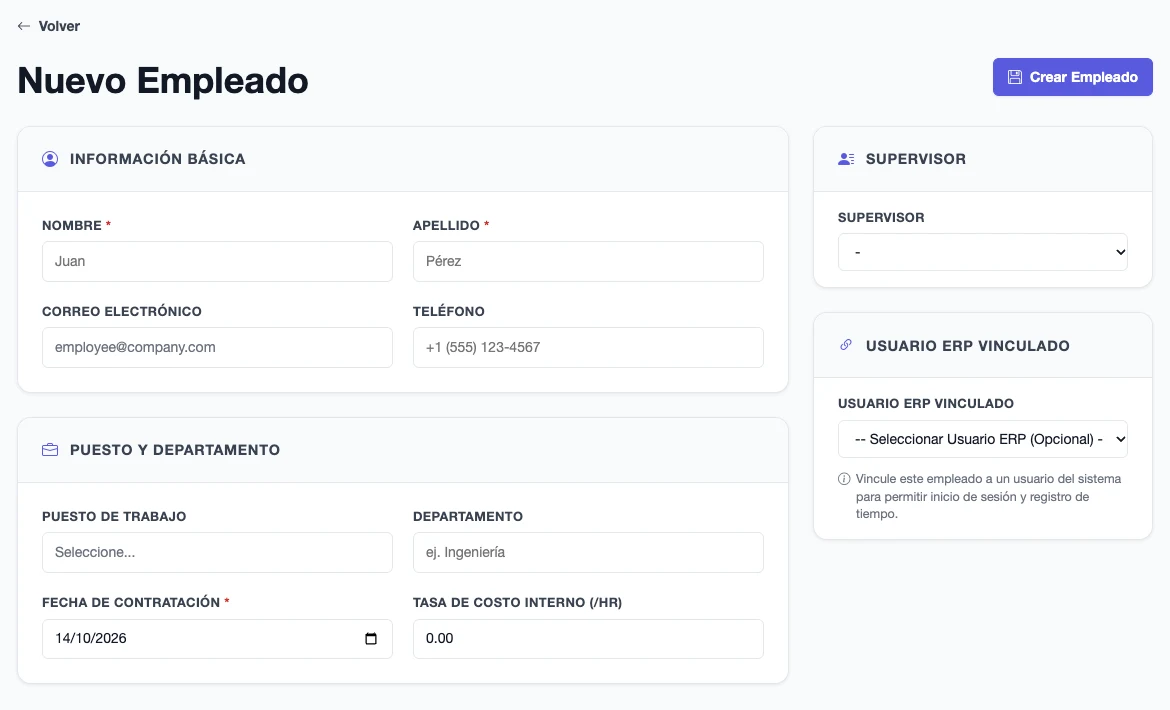Viewport: 1170px width, 710px height.
Task: Click the link chain icon beside Usuario ERP Vinculado
Action: [x=845, y=345]
